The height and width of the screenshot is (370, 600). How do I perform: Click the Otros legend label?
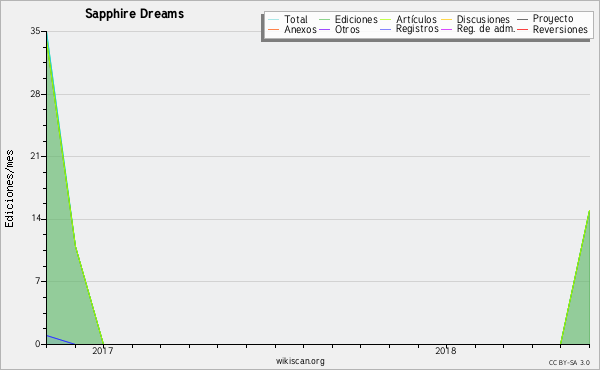pos(347,29)
